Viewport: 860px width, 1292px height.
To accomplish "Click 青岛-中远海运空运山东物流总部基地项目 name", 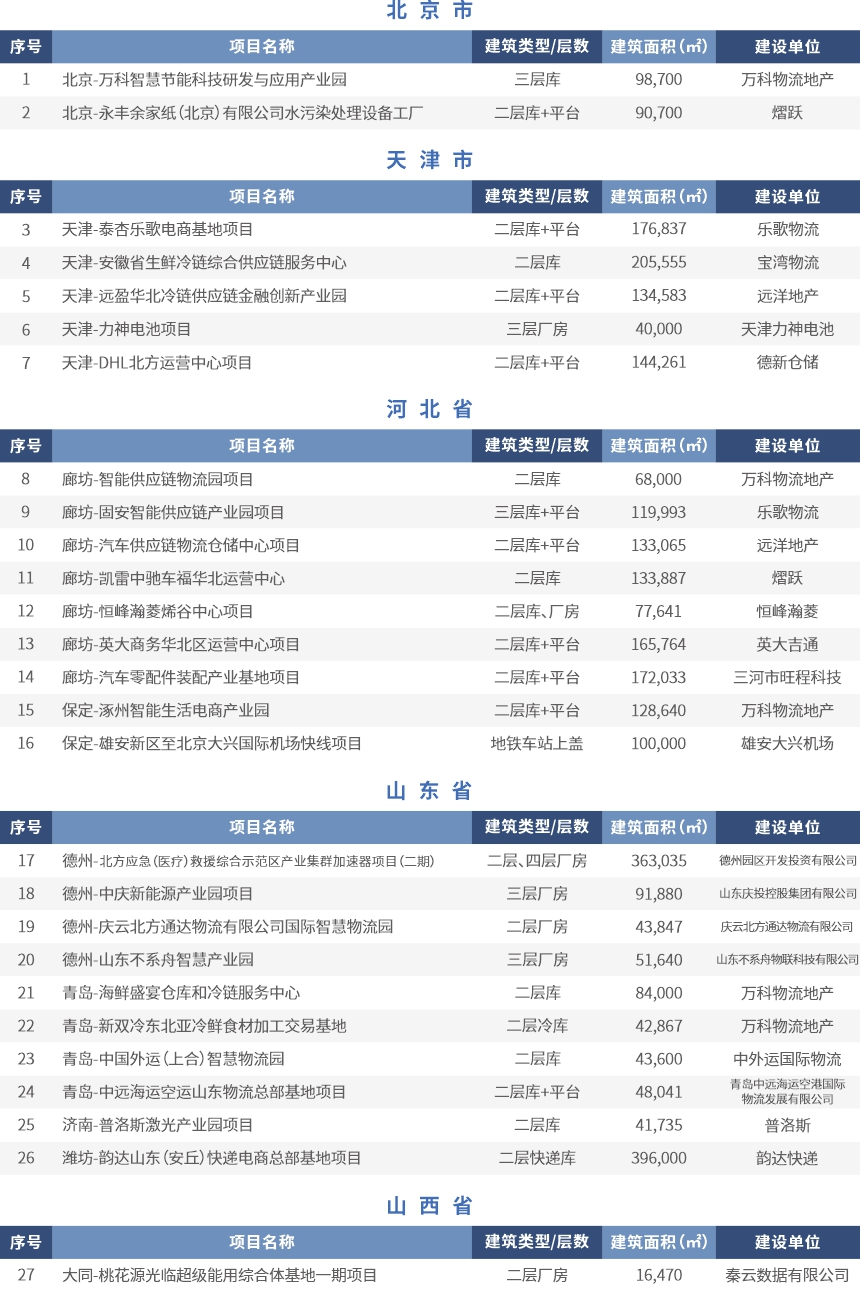I will click(204, 1091).
